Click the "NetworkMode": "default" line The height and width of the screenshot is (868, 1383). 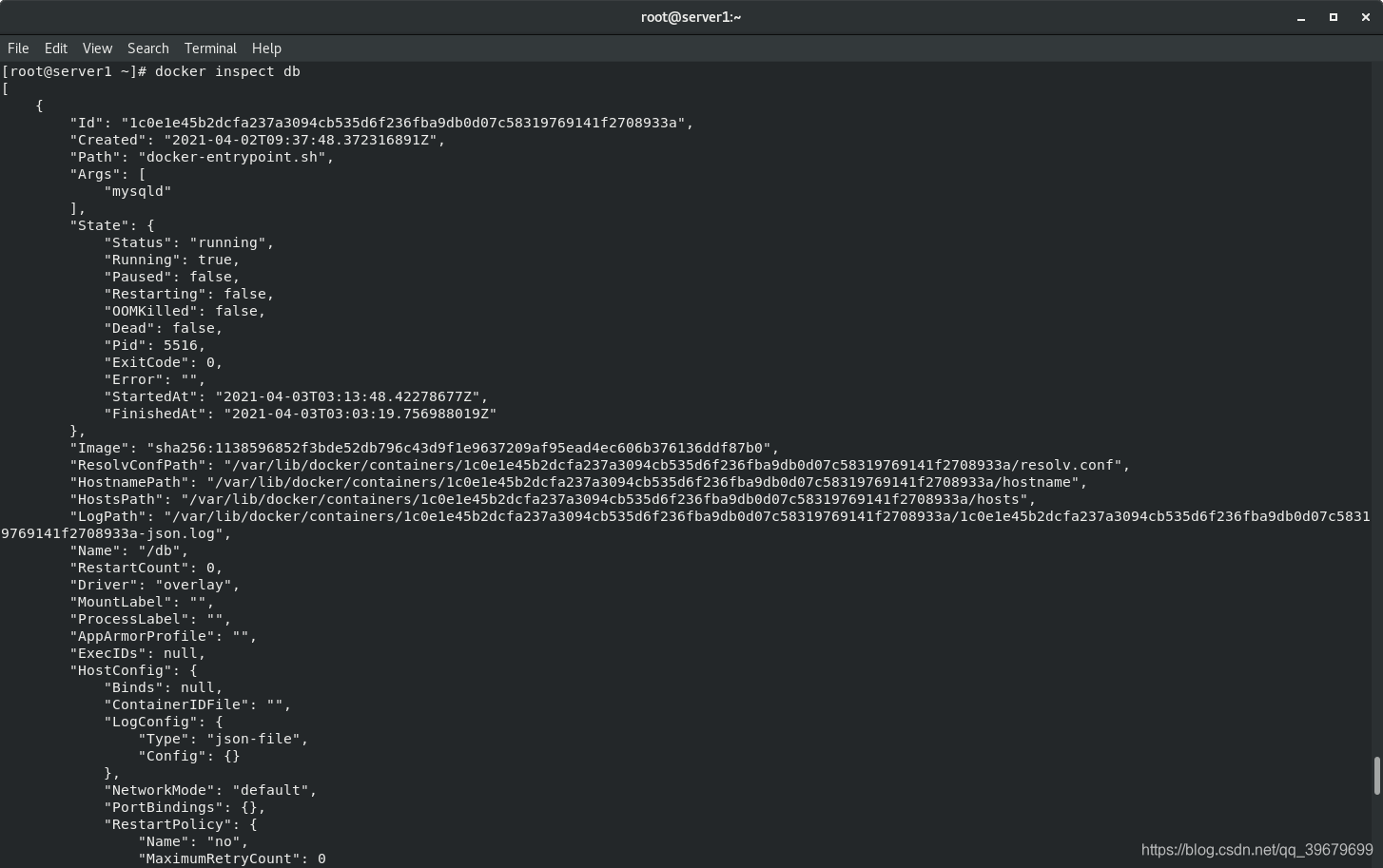pyautogui.click(x=210, y=790)
